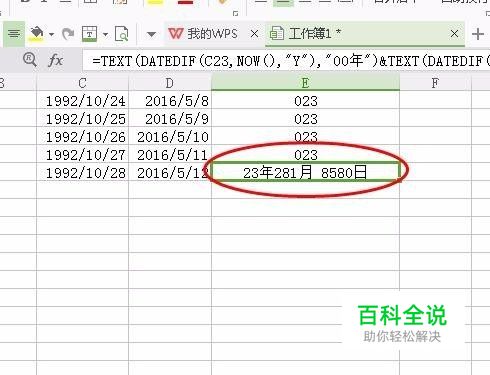Image resolution: width=490 pixels, height=375 pixels.
Task: Select cell with date 1992/10/24
Action: (82, 101)
